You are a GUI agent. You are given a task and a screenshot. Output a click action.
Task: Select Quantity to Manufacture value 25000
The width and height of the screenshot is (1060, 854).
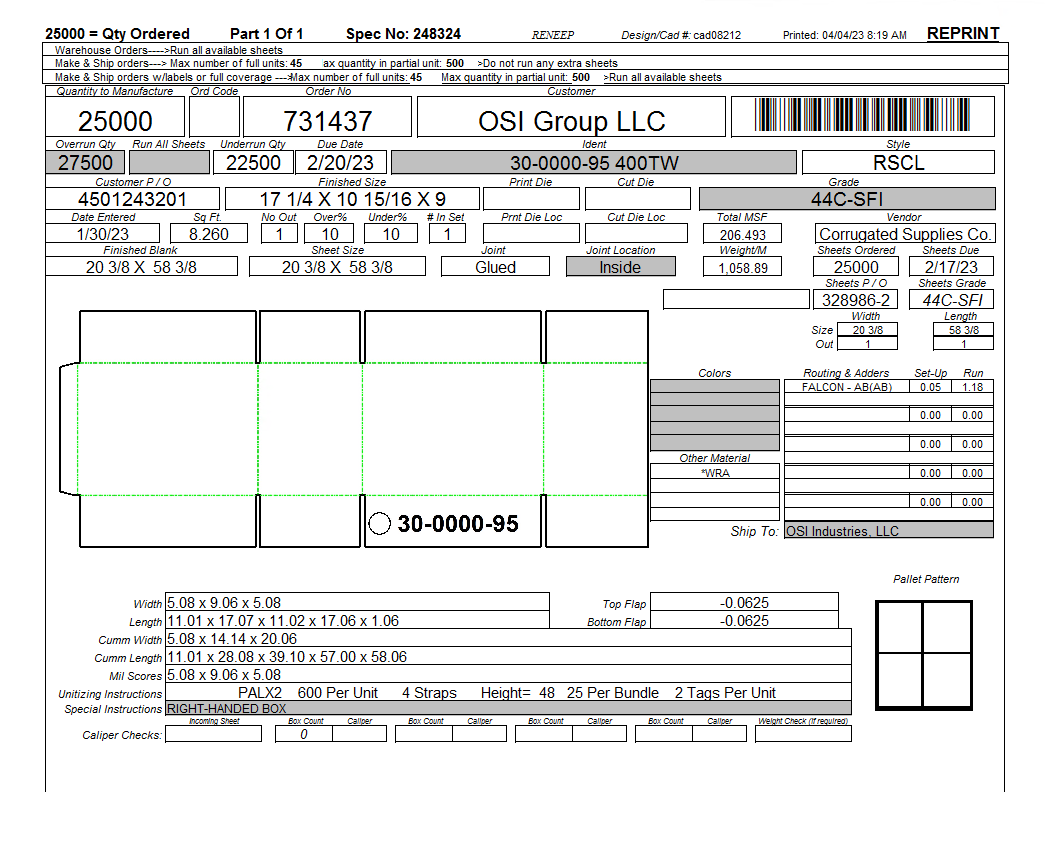115,118
